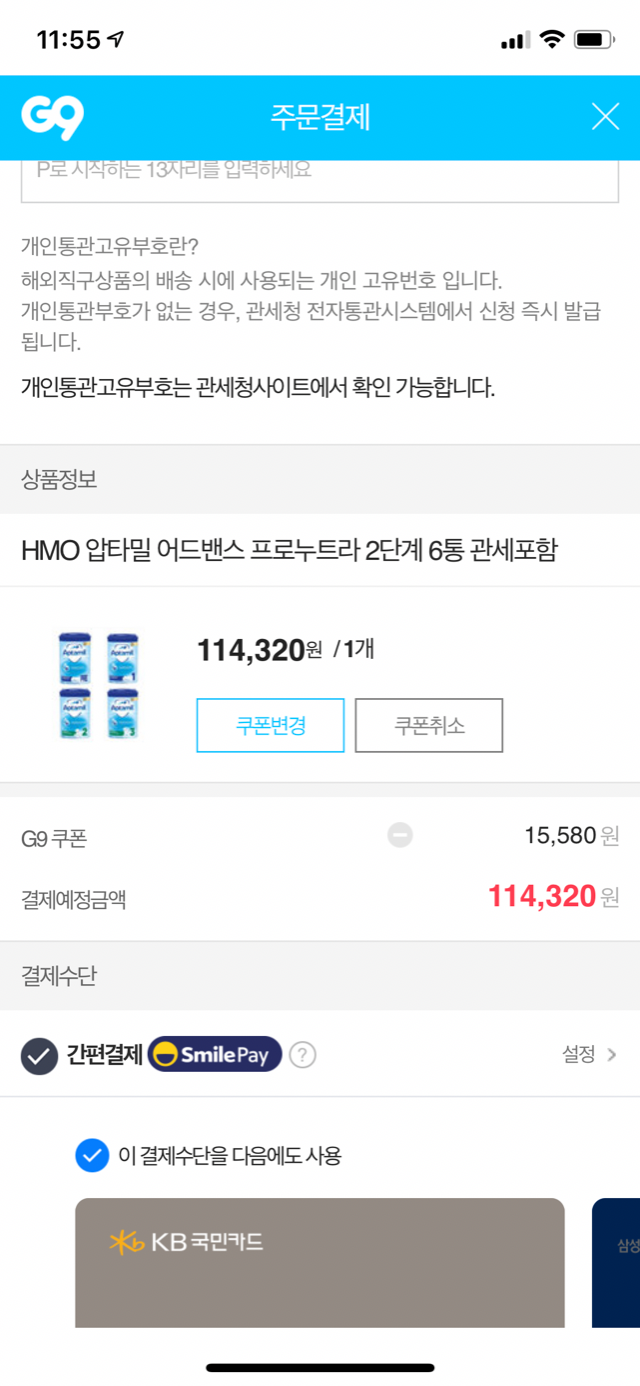Tap the location arrow in status bar
This screenshot has height=1386, width=640.
click(116, 39)
